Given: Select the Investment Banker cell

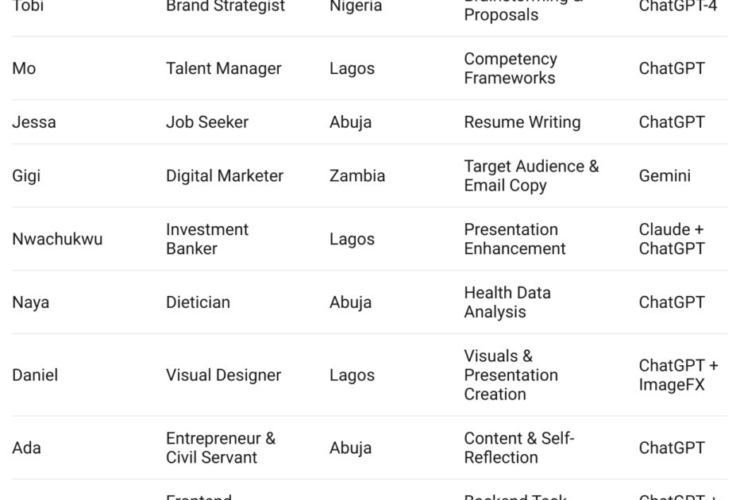Looking at the screenshot, I should click(207, 239).
